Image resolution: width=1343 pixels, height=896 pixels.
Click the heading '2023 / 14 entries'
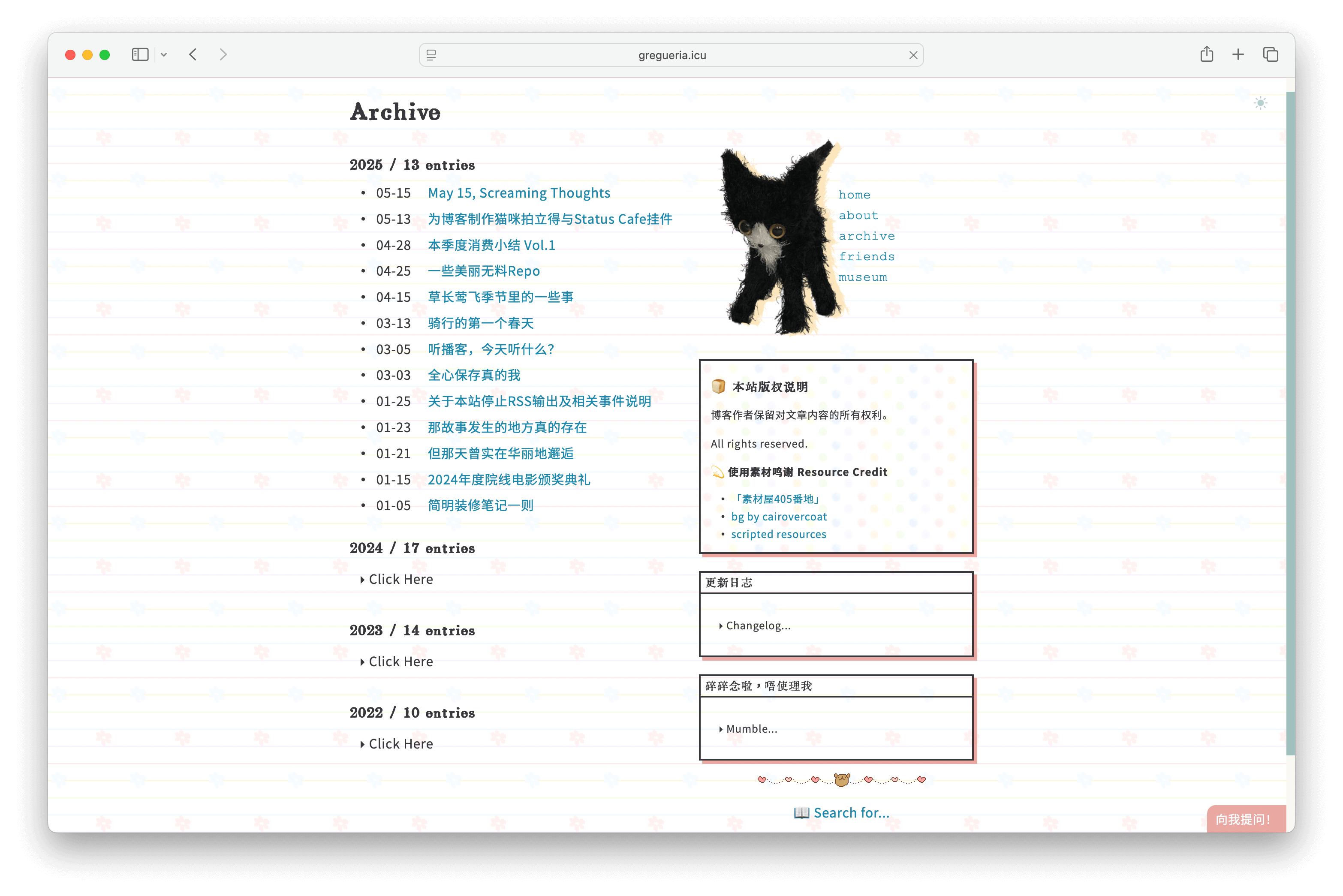pyautogui.click(x=412, y=631)
